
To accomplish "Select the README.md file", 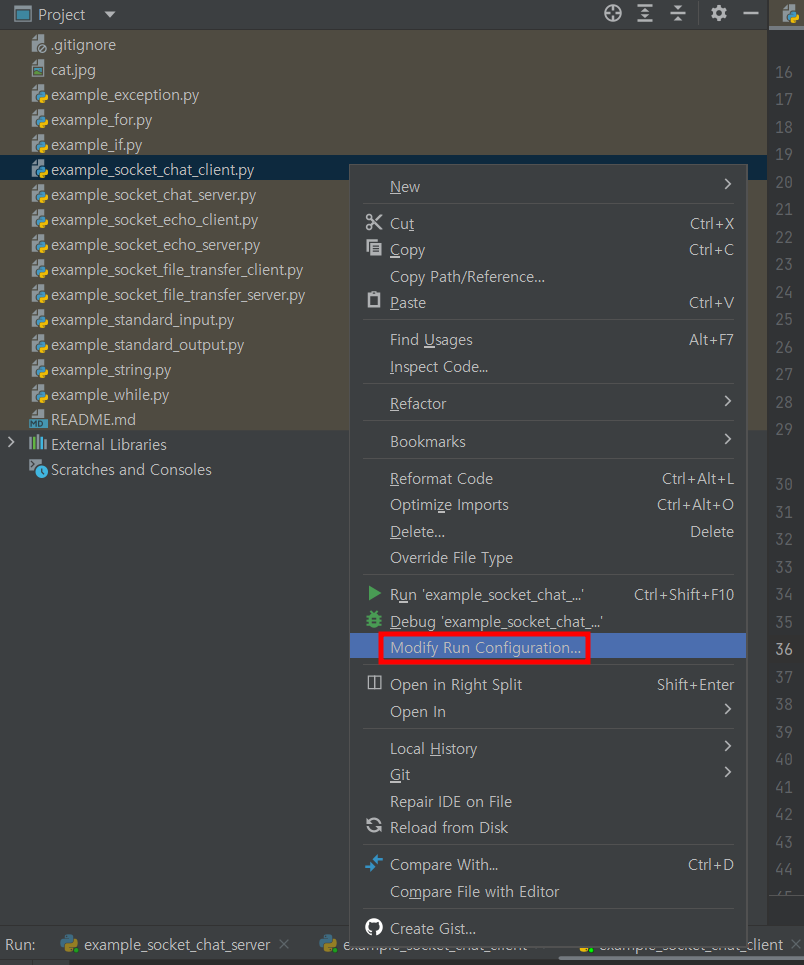I will (93, 420).
